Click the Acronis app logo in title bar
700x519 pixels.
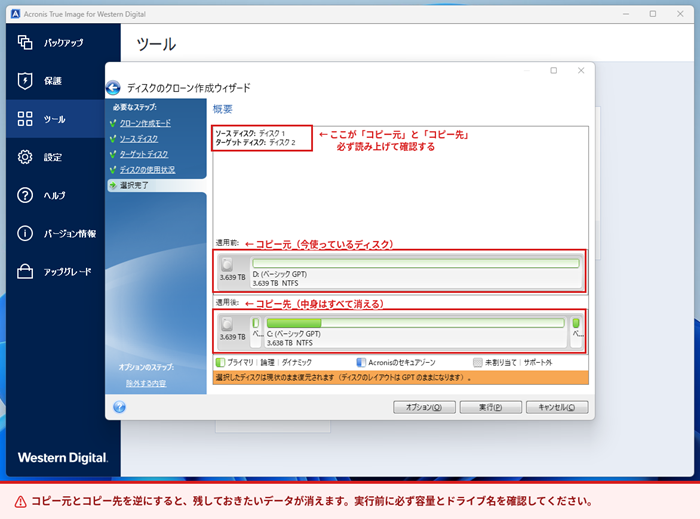point(16,14)
